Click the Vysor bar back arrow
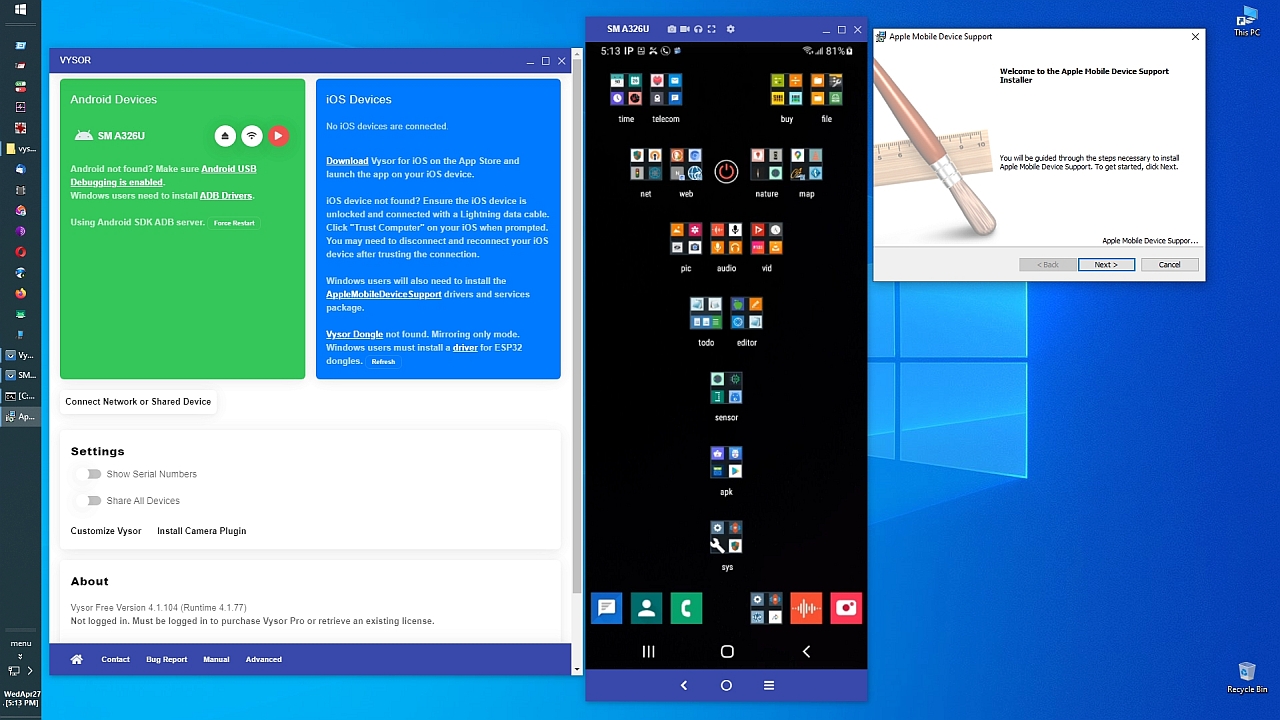 684,686
